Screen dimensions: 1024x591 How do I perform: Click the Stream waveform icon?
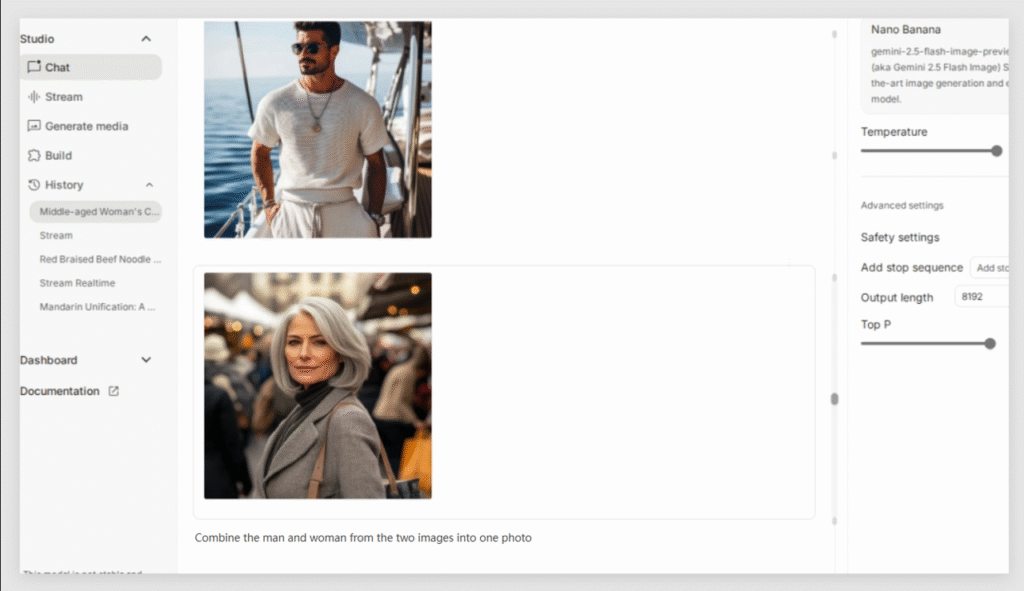click(34, 97)
